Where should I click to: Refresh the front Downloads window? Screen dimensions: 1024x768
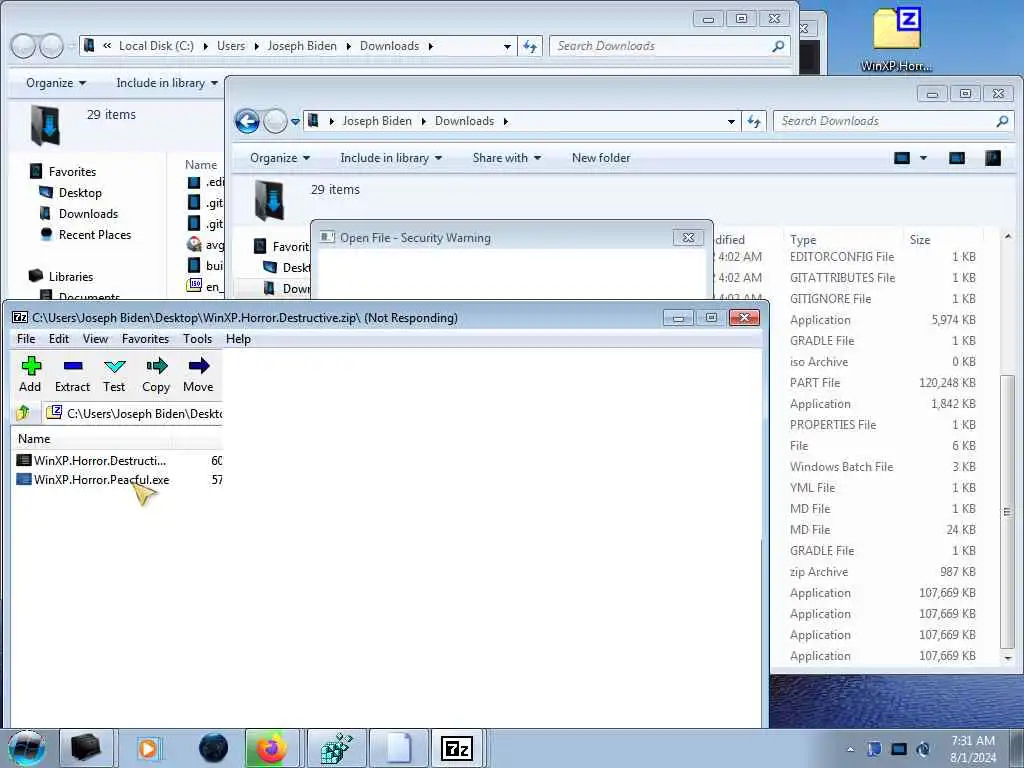[x=754, y=121]
